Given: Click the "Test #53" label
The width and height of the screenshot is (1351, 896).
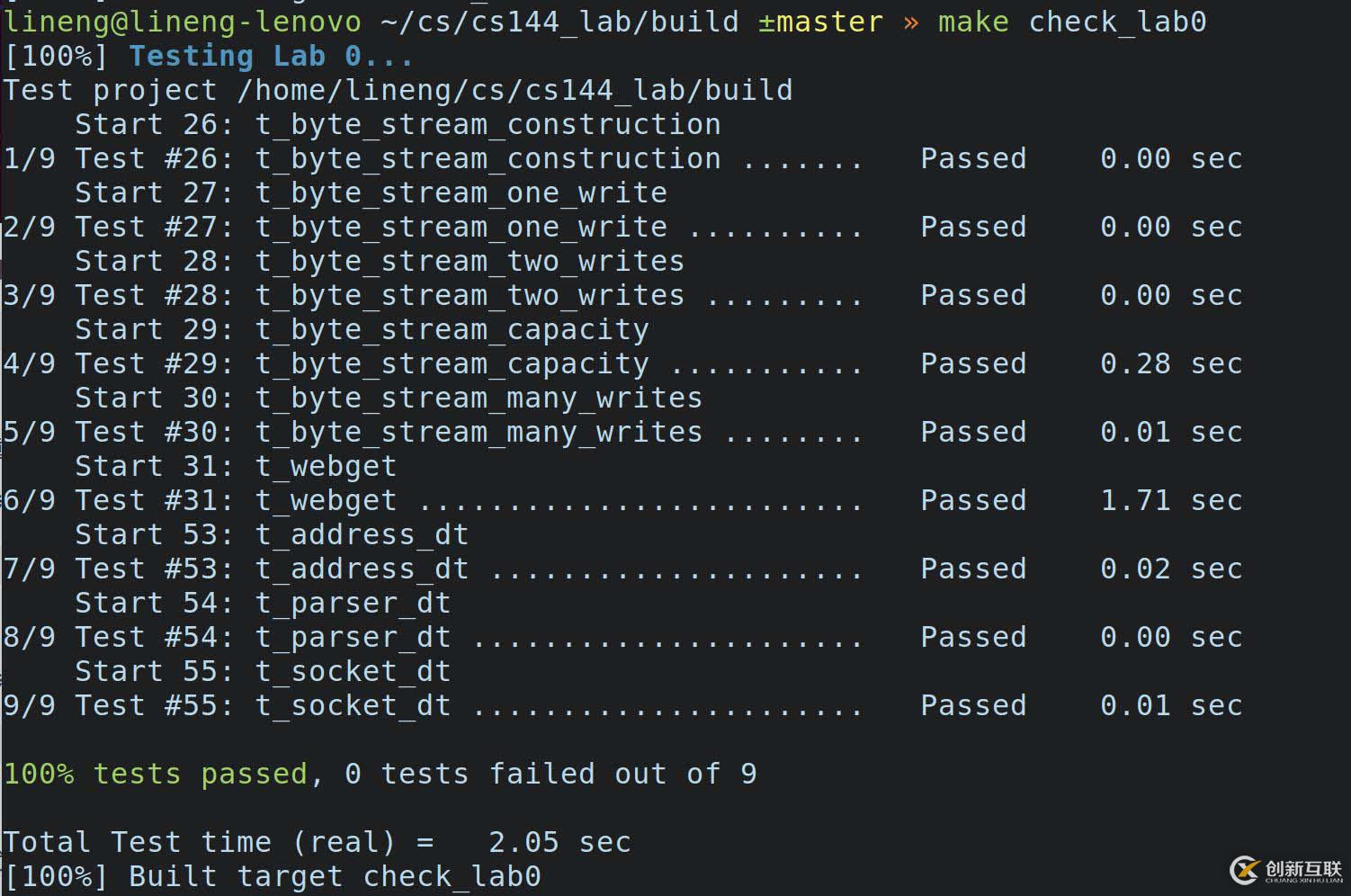Looking at the screenshot, I should click(x=154, y=569).
